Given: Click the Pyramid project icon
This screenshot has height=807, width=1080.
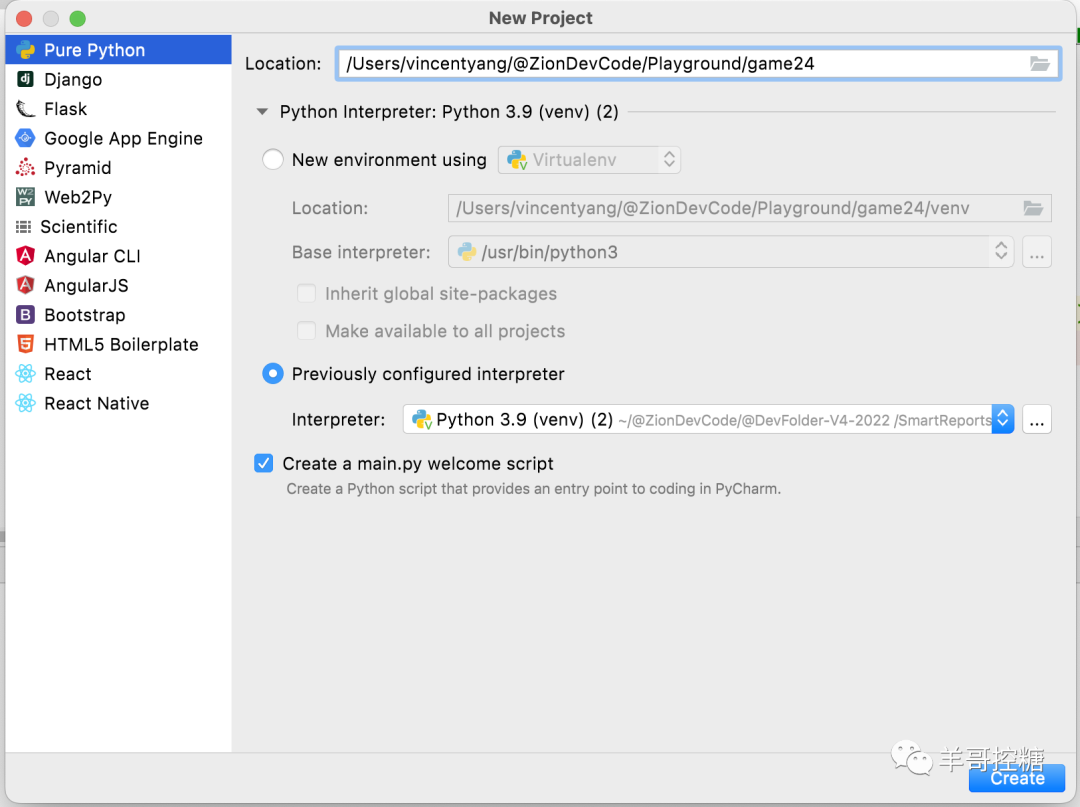Looking at the screenshot, I should pos(25,167).
